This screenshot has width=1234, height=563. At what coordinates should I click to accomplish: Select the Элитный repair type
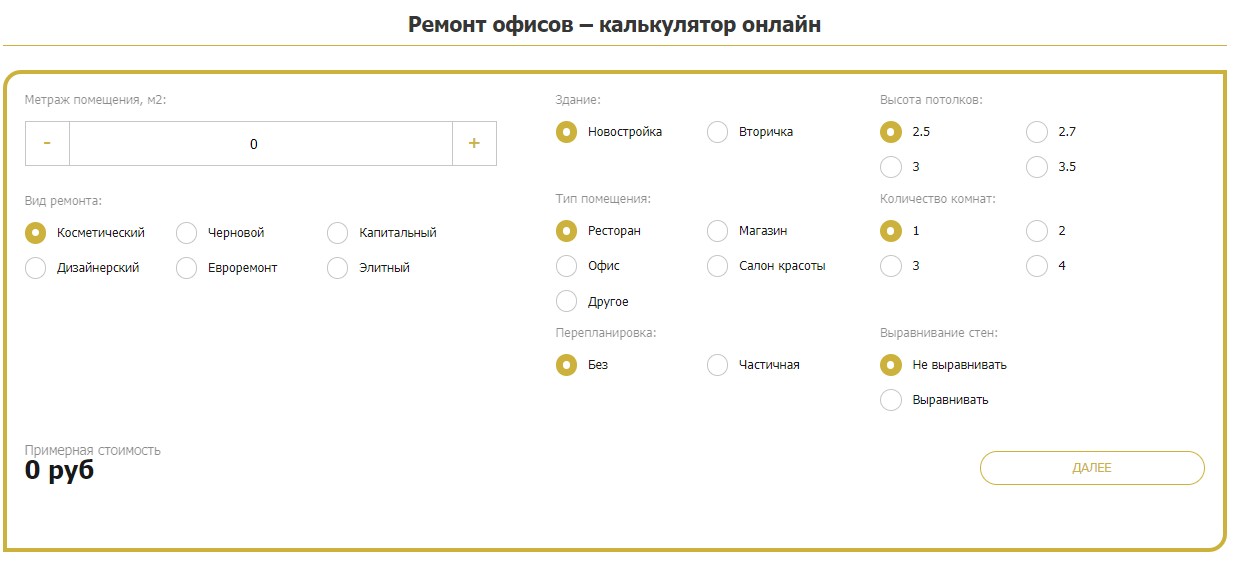pyautogui.click(x=338, y=268)
